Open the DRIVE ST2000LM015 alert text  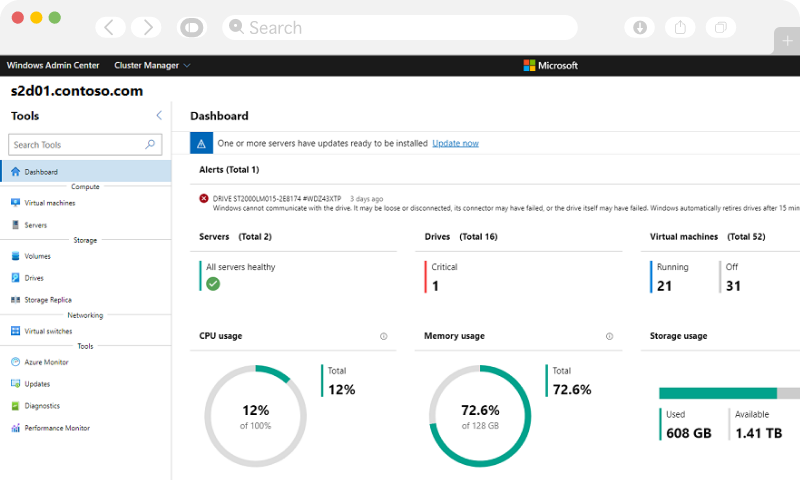(277, 198)
